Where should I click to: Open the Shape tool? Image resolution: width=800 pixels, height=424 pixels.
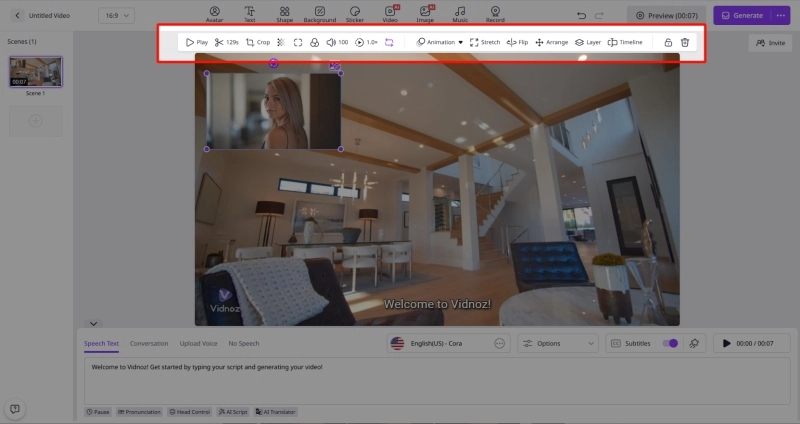(x=285, y=14)
